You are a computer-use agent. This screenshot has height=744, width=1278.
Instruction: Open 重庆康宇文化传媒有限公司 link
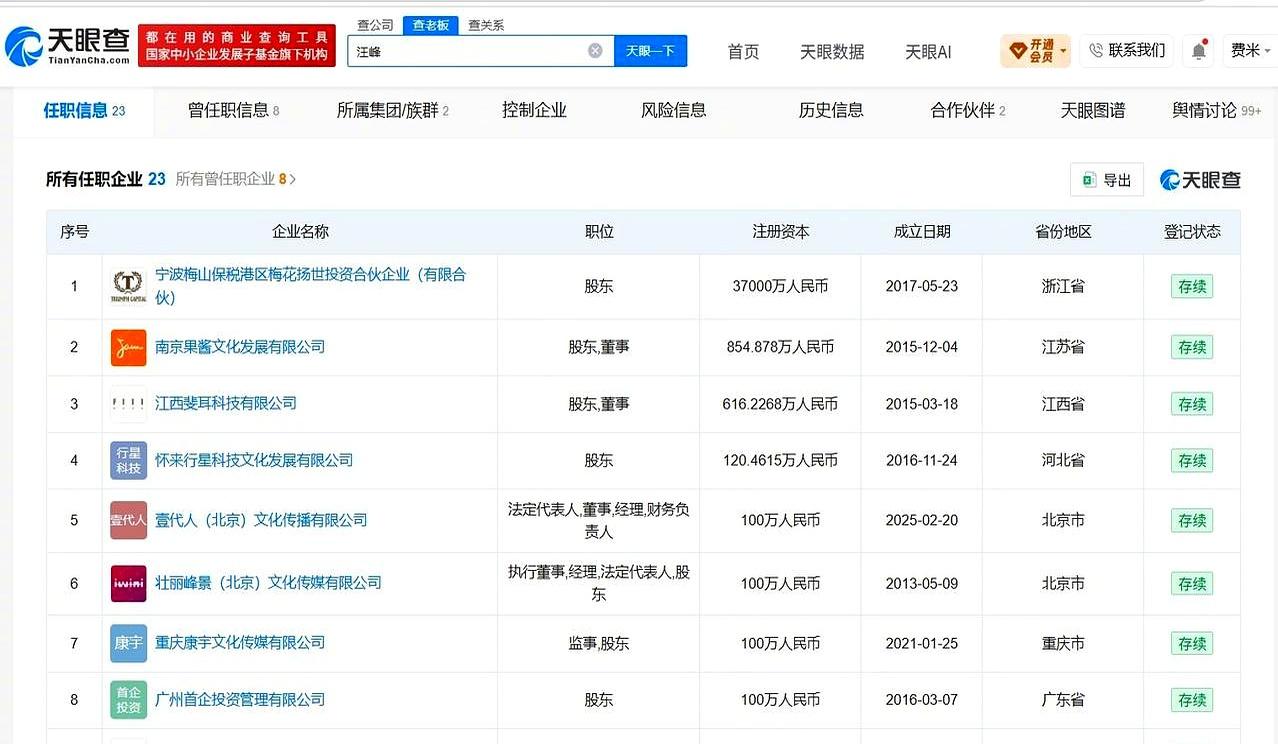click(240, 643)
